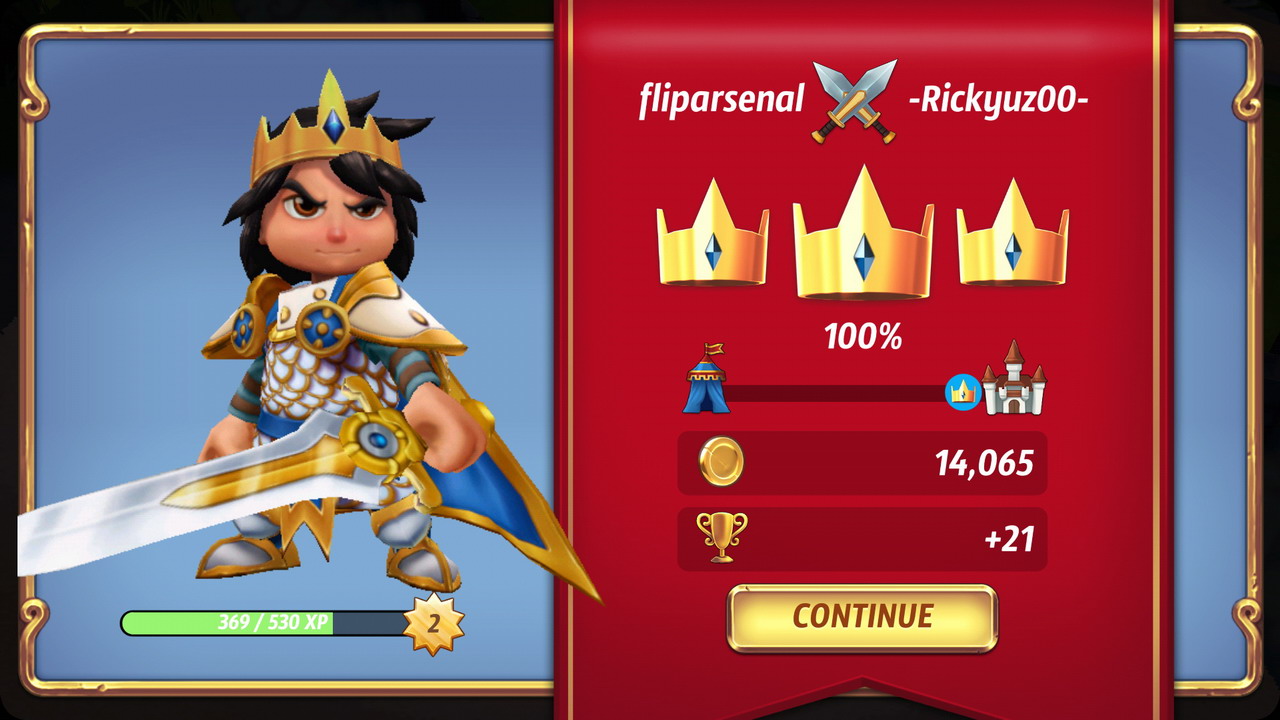1280x720 pixels.
Task: Click the +21 trophies row
Action: click(x=862, y=539)
